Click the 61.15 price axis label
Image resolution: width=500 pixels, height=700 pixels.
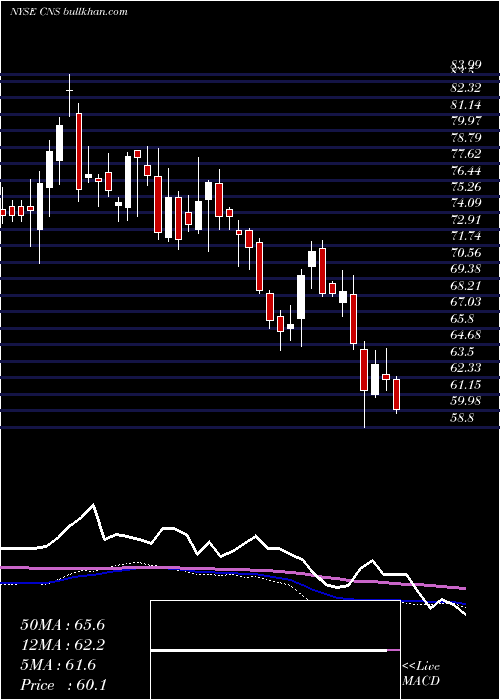[x=466, y=384]
